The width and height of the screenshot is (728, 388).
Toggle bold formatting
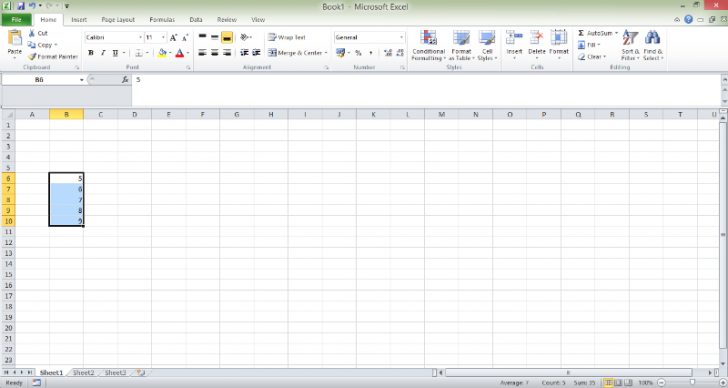point(91,53)
